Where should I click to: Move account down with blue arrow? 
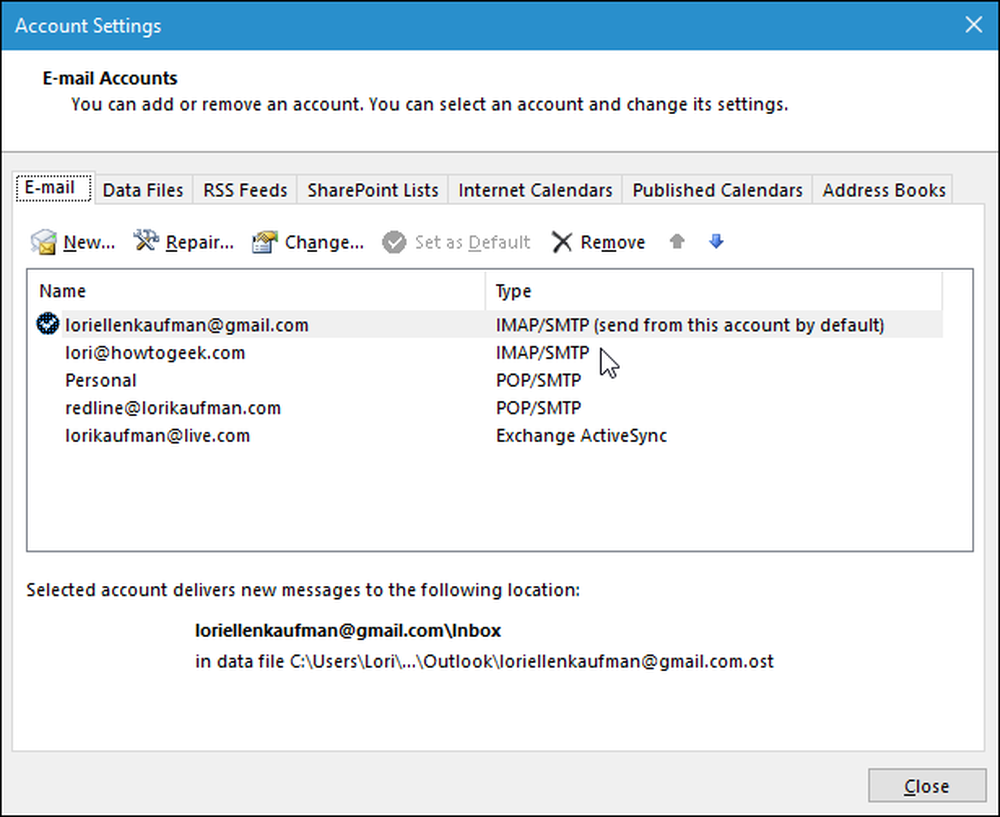[716, 241]
